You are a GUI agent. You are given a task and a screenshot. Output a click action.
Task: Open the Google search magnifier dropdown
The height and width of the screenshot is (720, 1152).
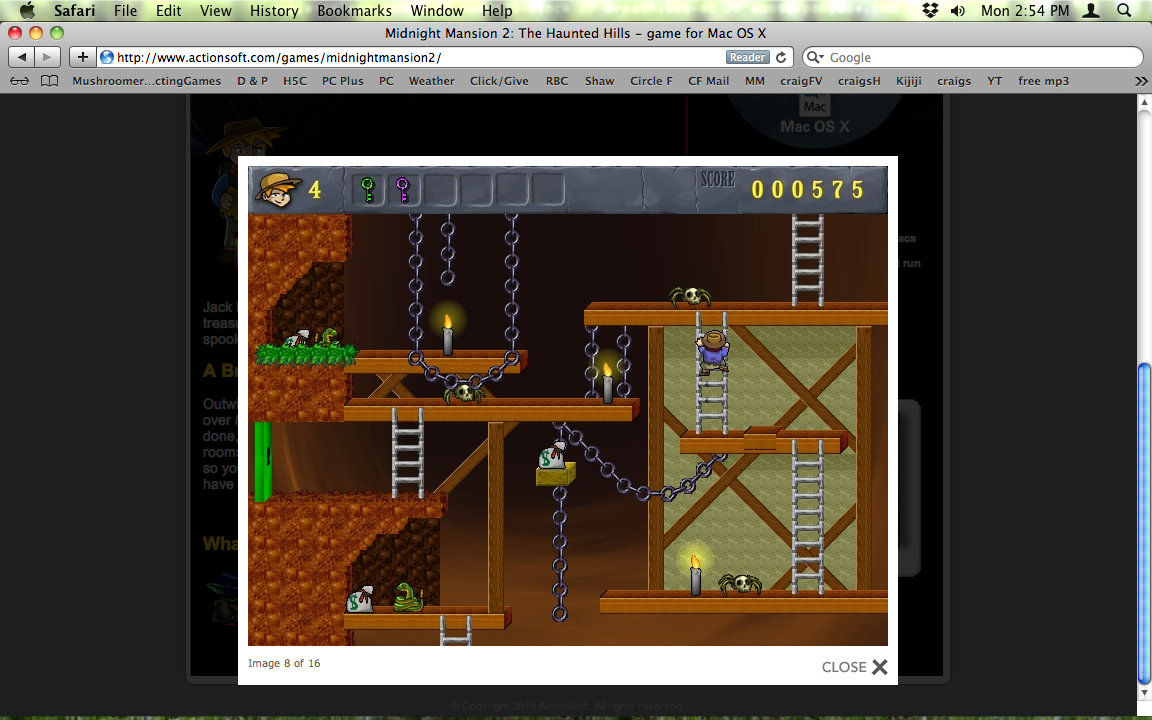pyautogui.click(x=816, y=57)
